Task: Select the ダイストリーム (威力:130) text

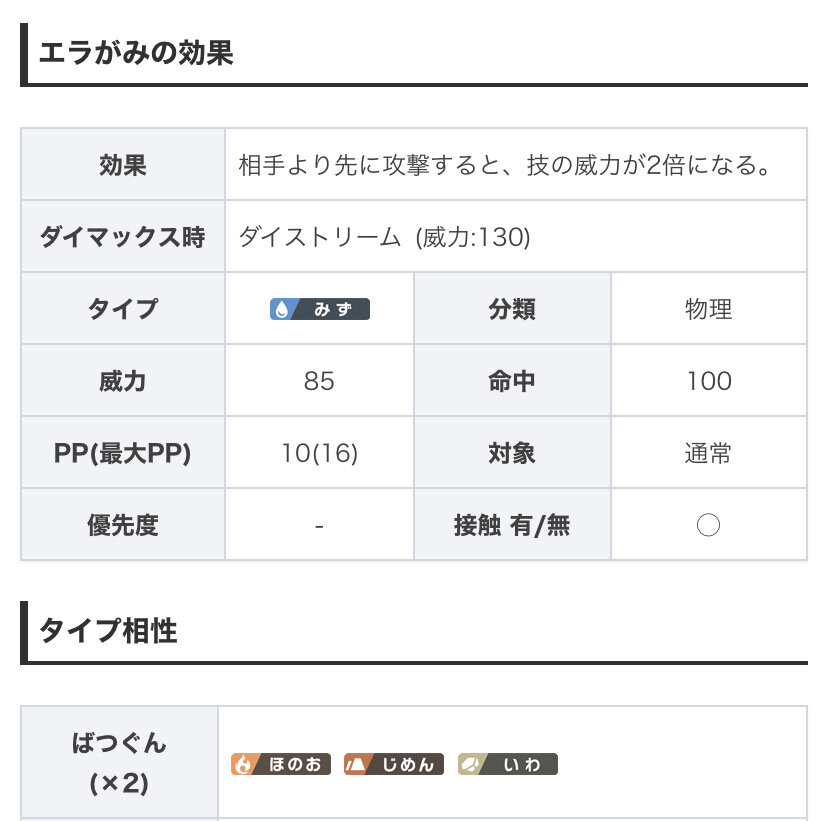Action: (x=384, y=237)
